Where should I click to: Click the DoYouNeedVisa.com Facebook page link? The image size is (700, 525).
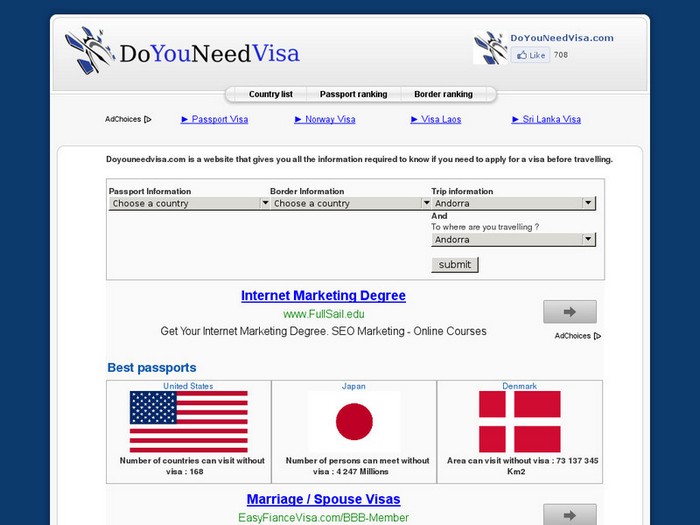[562, 38]
